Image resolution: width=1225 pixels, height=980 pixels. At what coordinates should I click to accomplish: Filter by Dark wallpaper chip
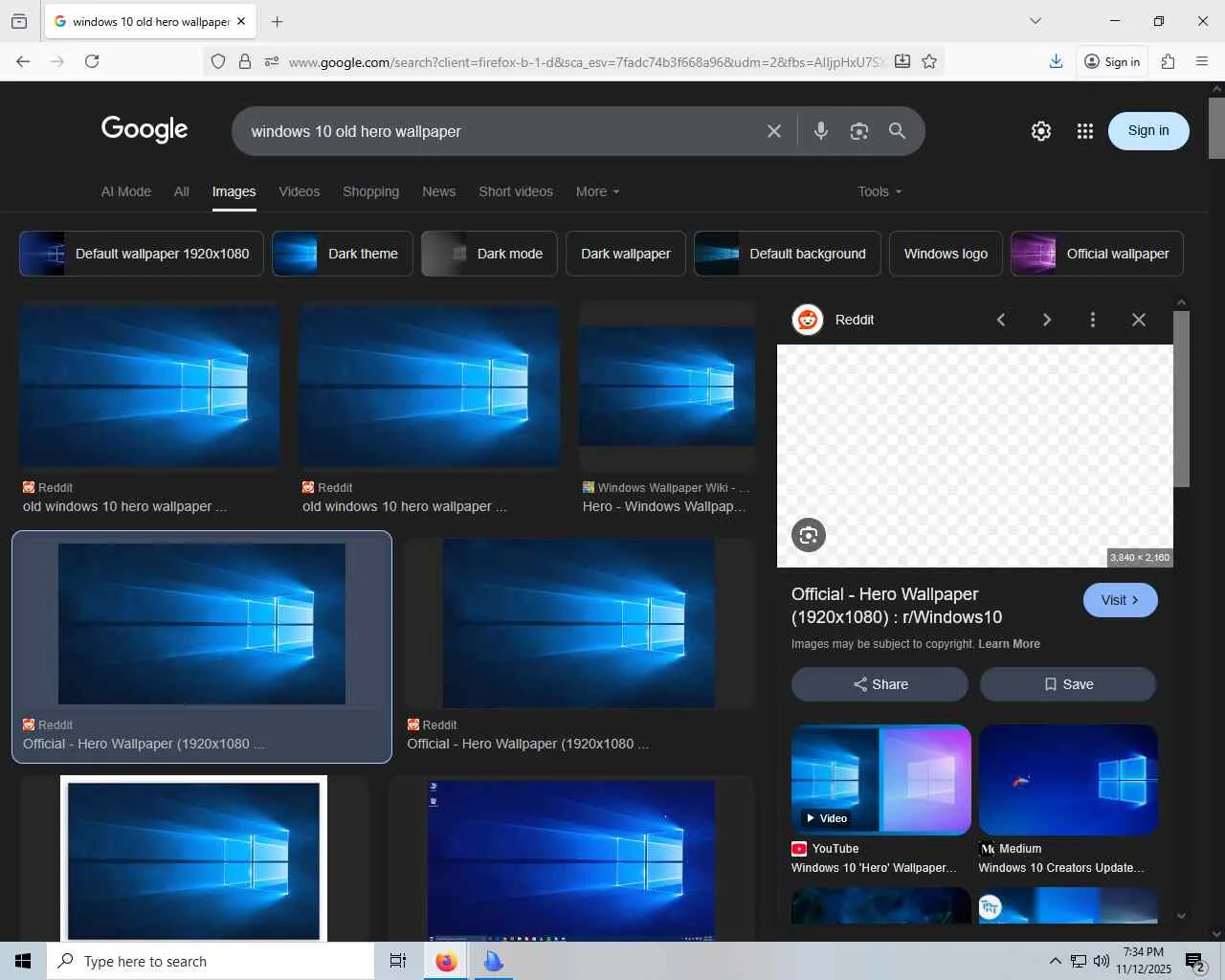point(626,254)
